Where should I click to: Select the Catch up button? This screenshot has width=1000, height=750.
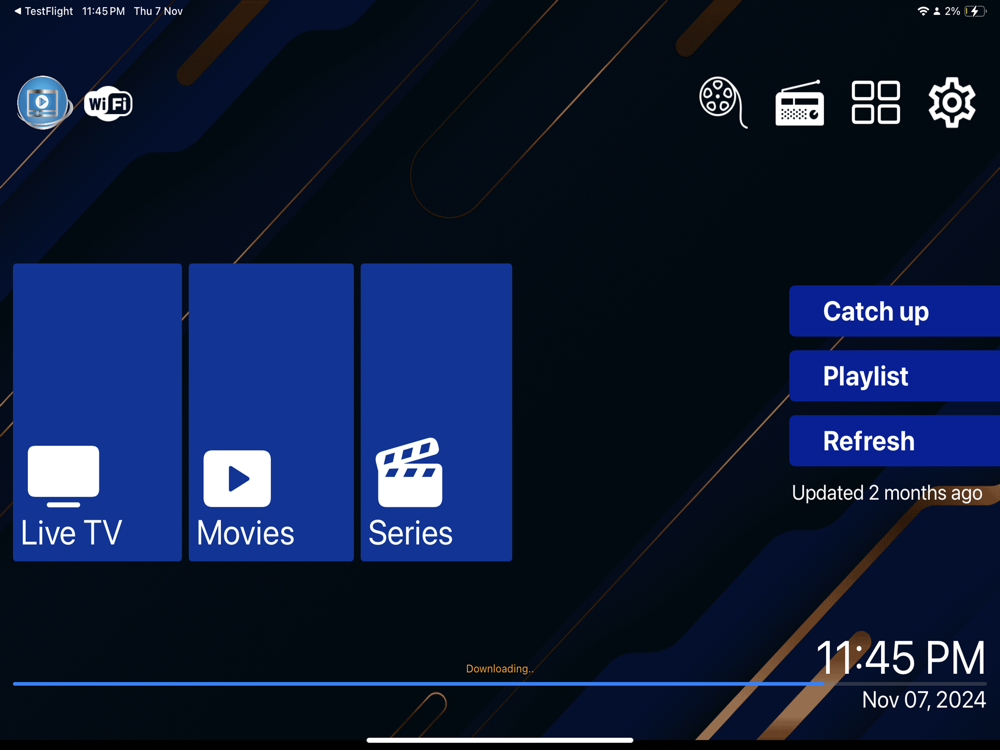coord(894,311)
